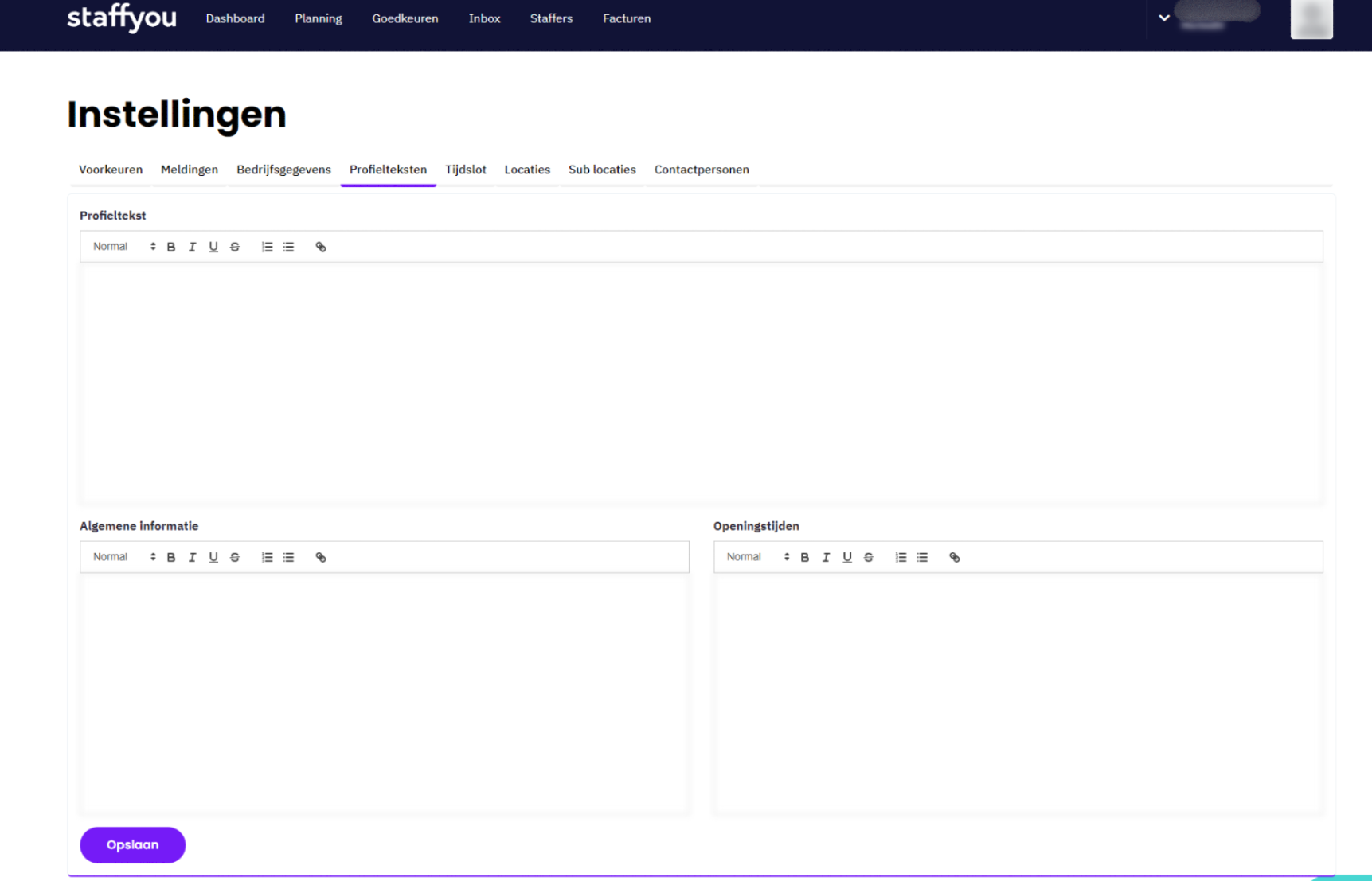The image size is (1372, 881).
Task: Toggle bold in the Profieltekst editor
Action: coord(171,247)
